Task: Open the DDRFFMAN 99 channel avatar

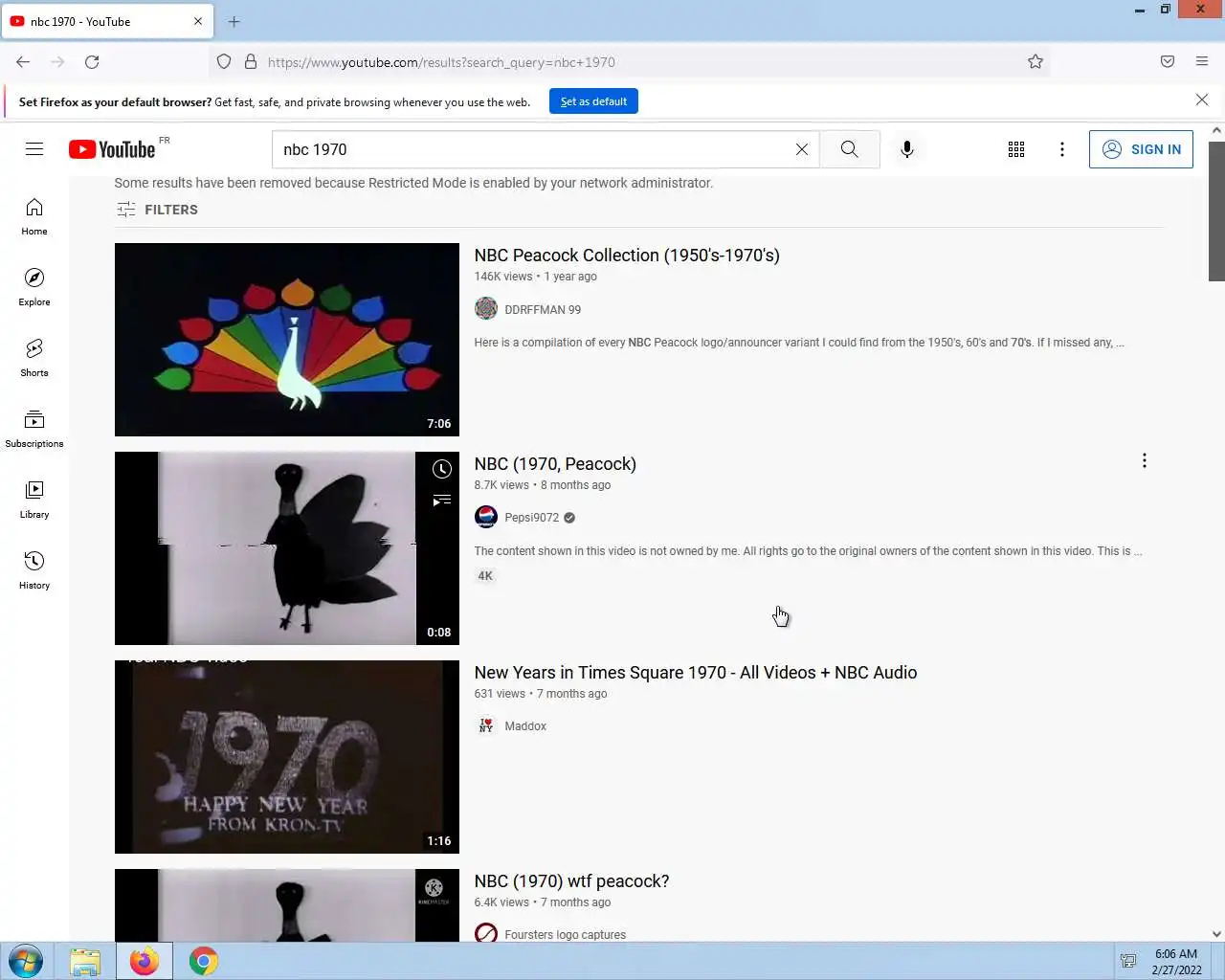Action: (486, 308)
